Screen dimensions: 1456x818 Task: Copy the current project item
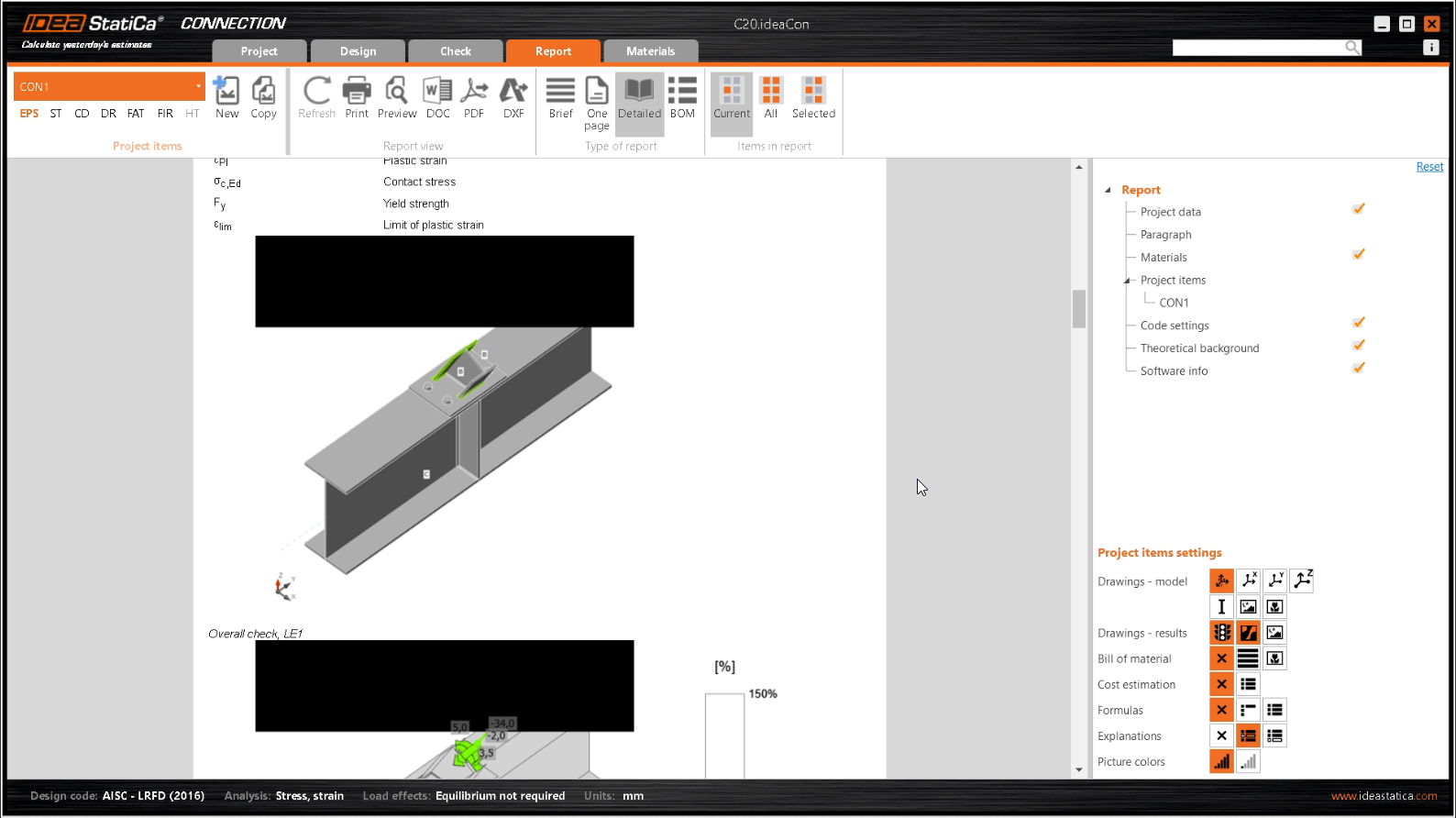tap(263, 98)
